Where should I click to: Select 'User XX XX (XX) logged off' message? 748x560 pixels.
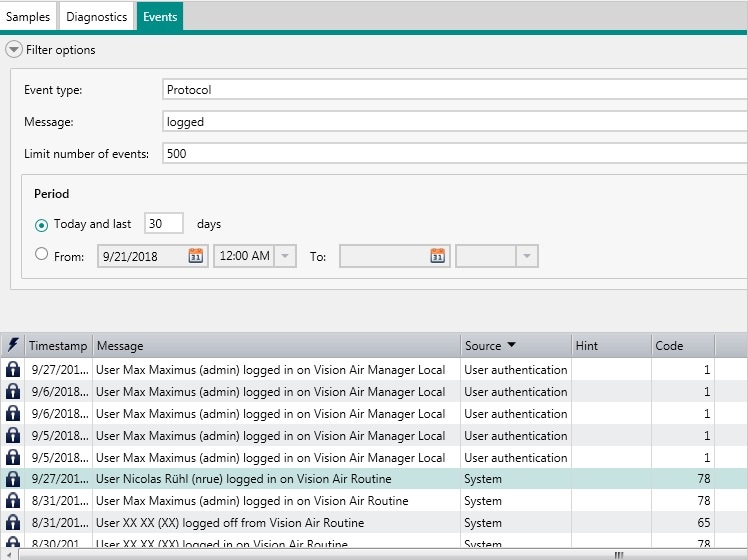pos(230,523)
